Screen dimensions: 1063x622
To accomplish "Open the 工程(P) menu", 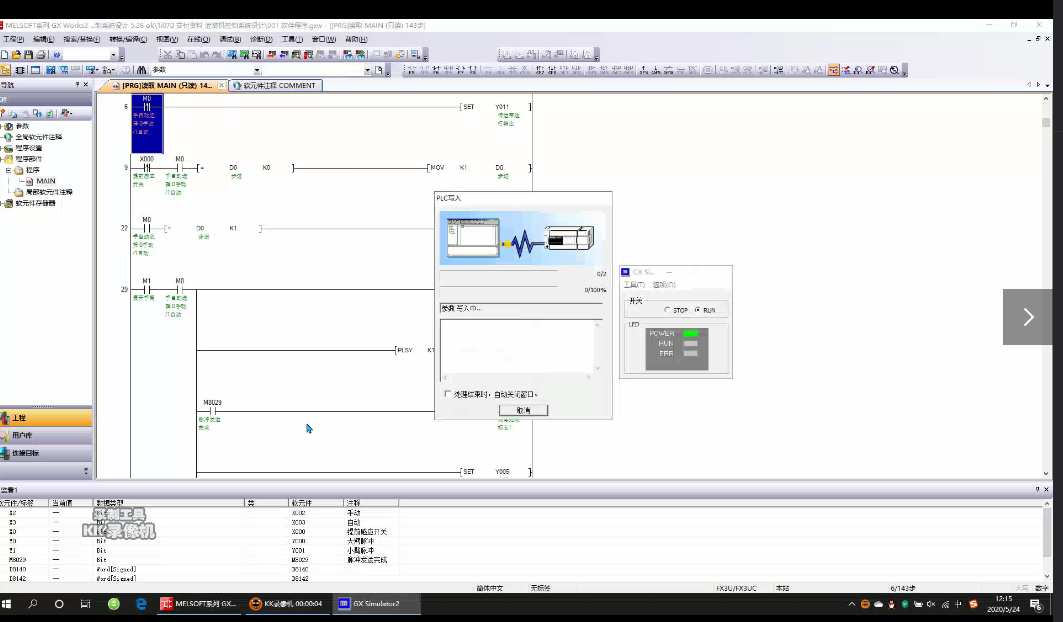I will [14, 39].
